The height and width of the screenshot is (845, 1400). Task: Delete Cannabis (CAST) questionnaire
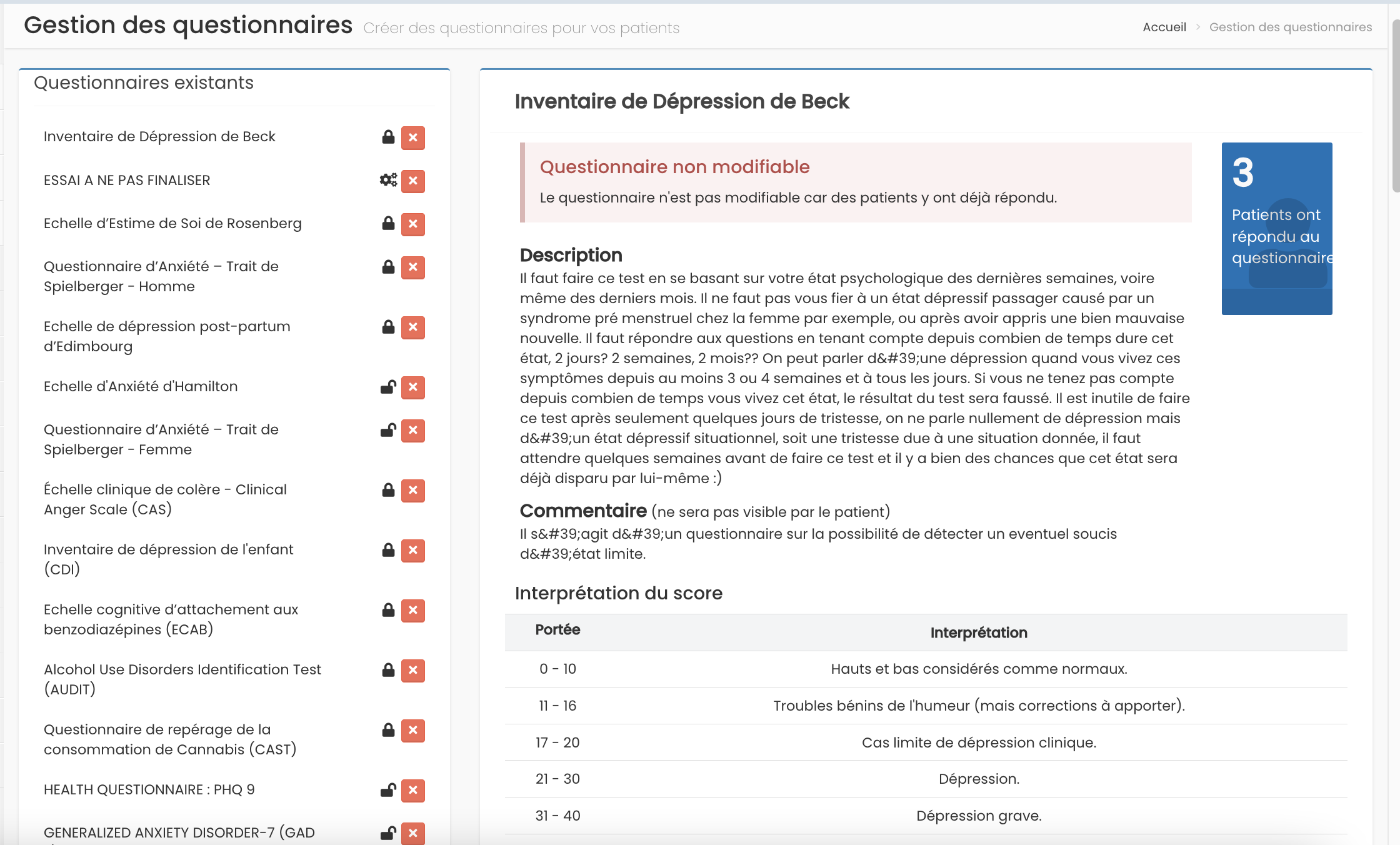pyautogui.click(x=413, y=730)
